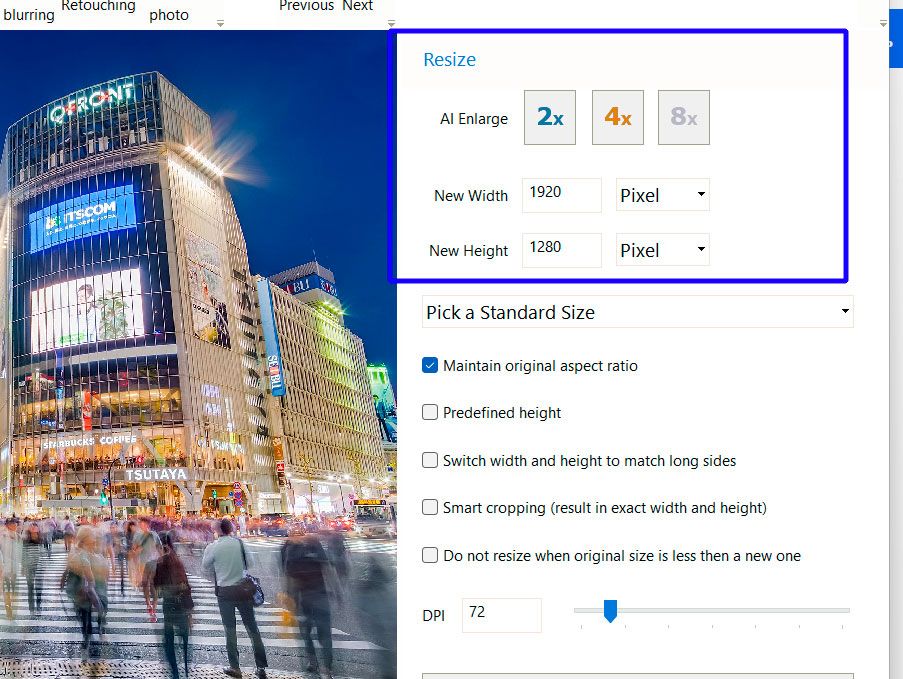Screen dimensions: 903x679
Task: Adjust the DPI slider
Action: [611, 609]
